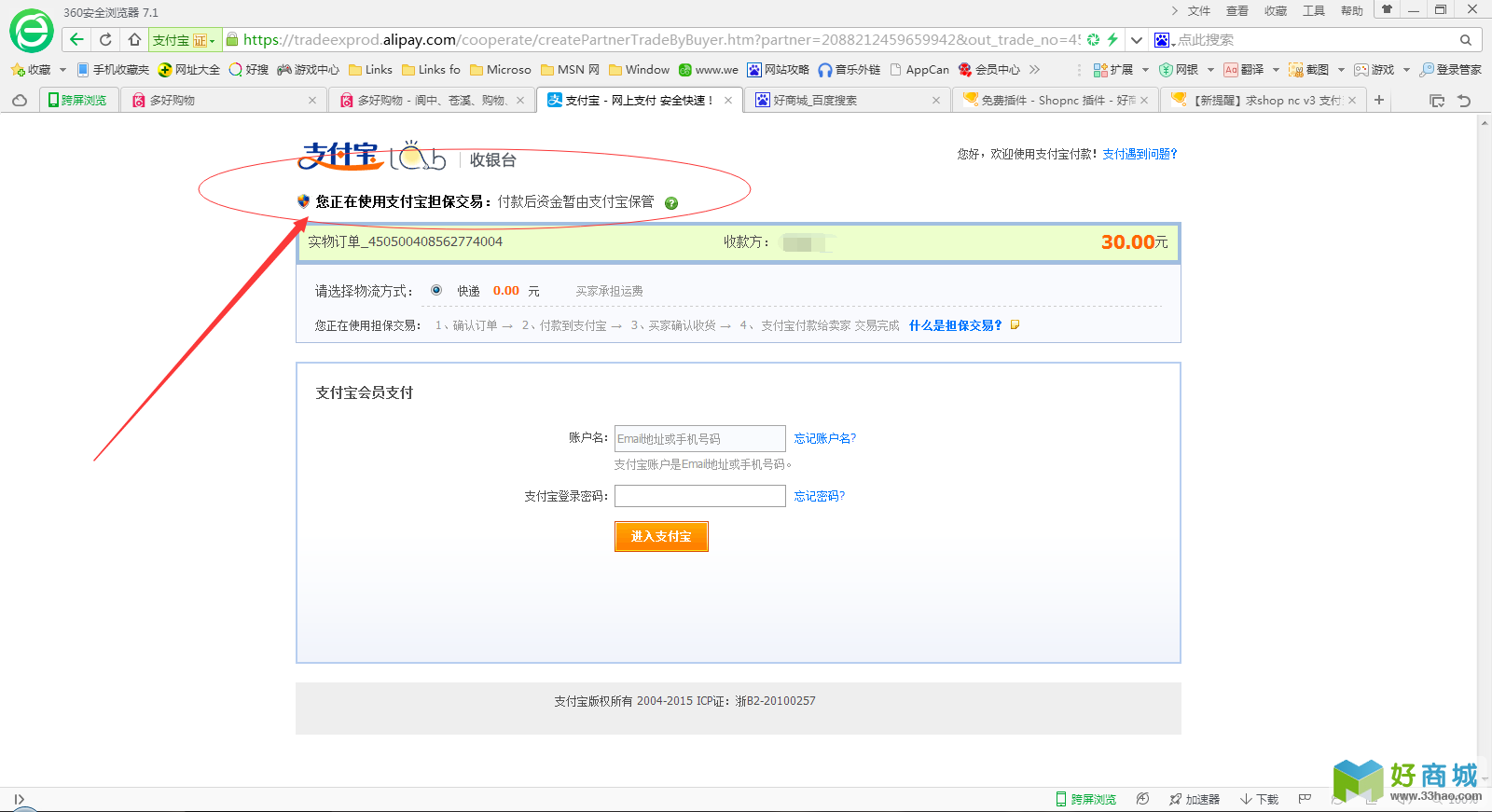
Task: Go back with the browser back arrow
Action: [76, 39]
